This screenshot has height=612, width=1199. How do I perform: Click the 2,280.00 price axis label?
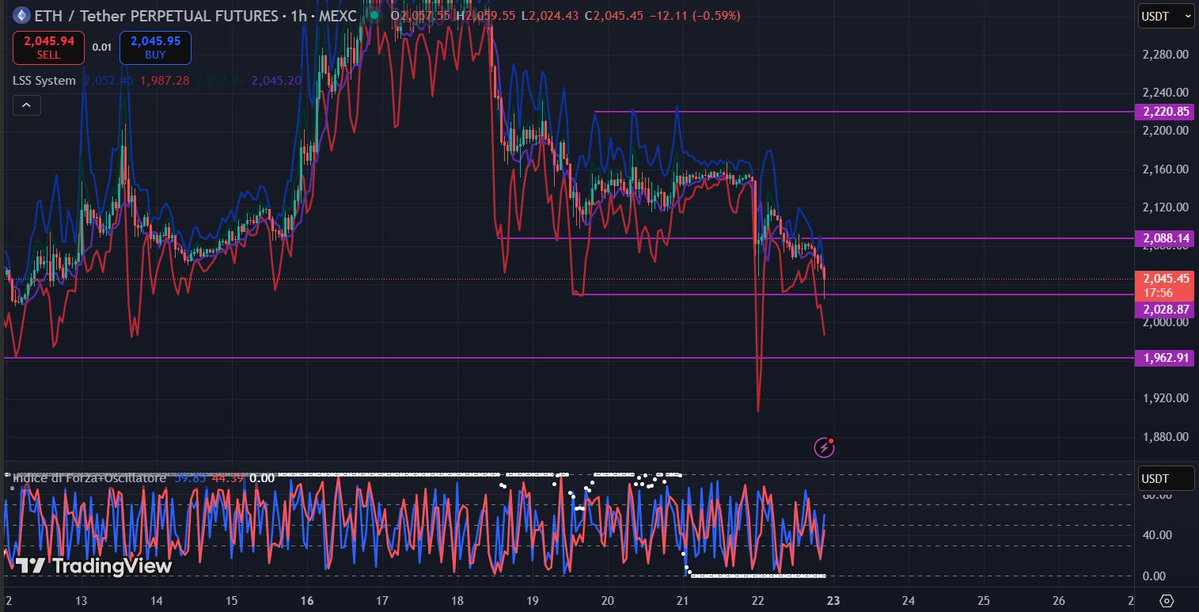(1165, 54)
